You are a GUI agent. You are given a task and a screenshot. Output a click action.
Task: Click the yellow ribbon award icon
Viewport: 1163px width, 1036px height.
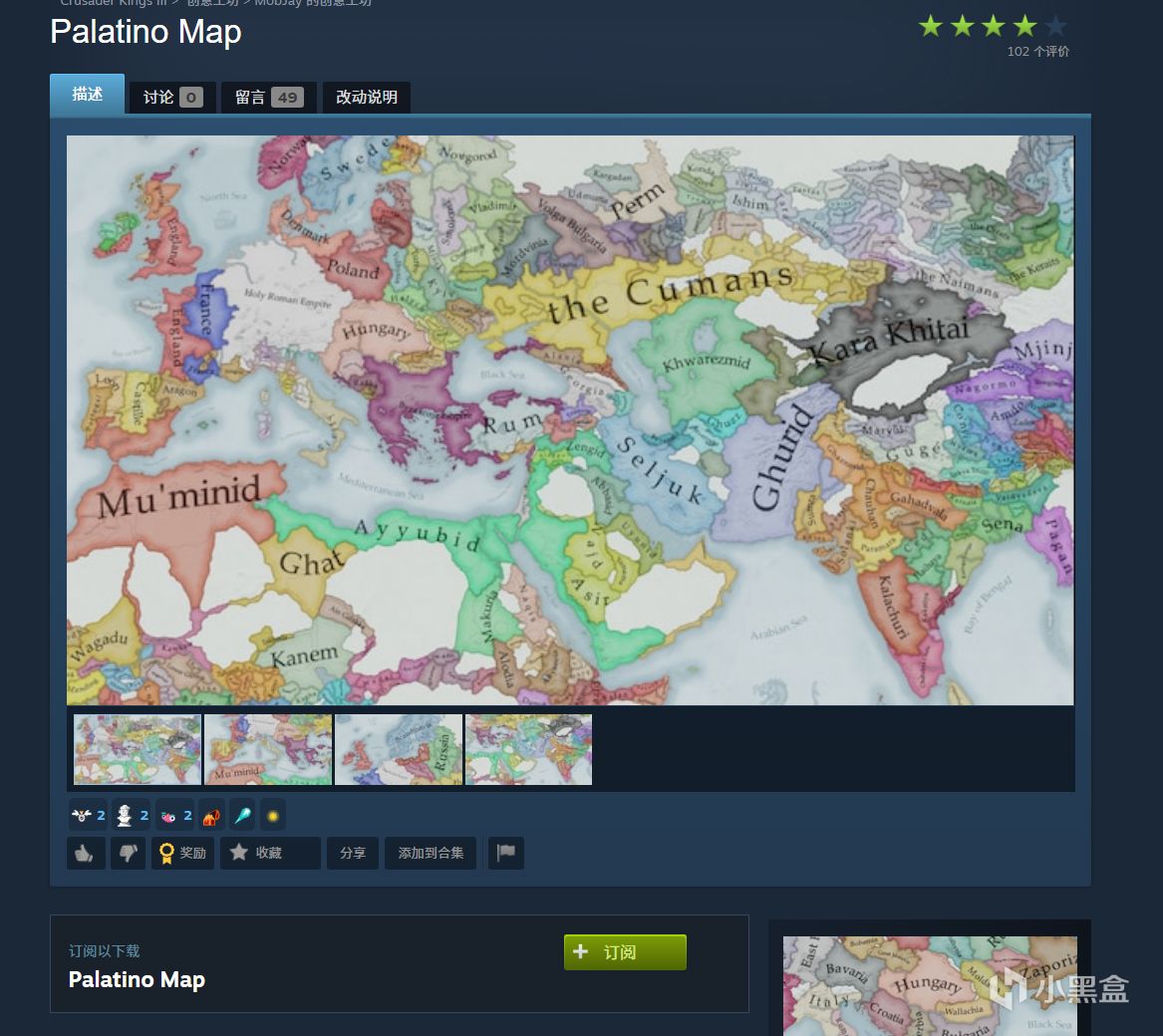pos(166,854)
